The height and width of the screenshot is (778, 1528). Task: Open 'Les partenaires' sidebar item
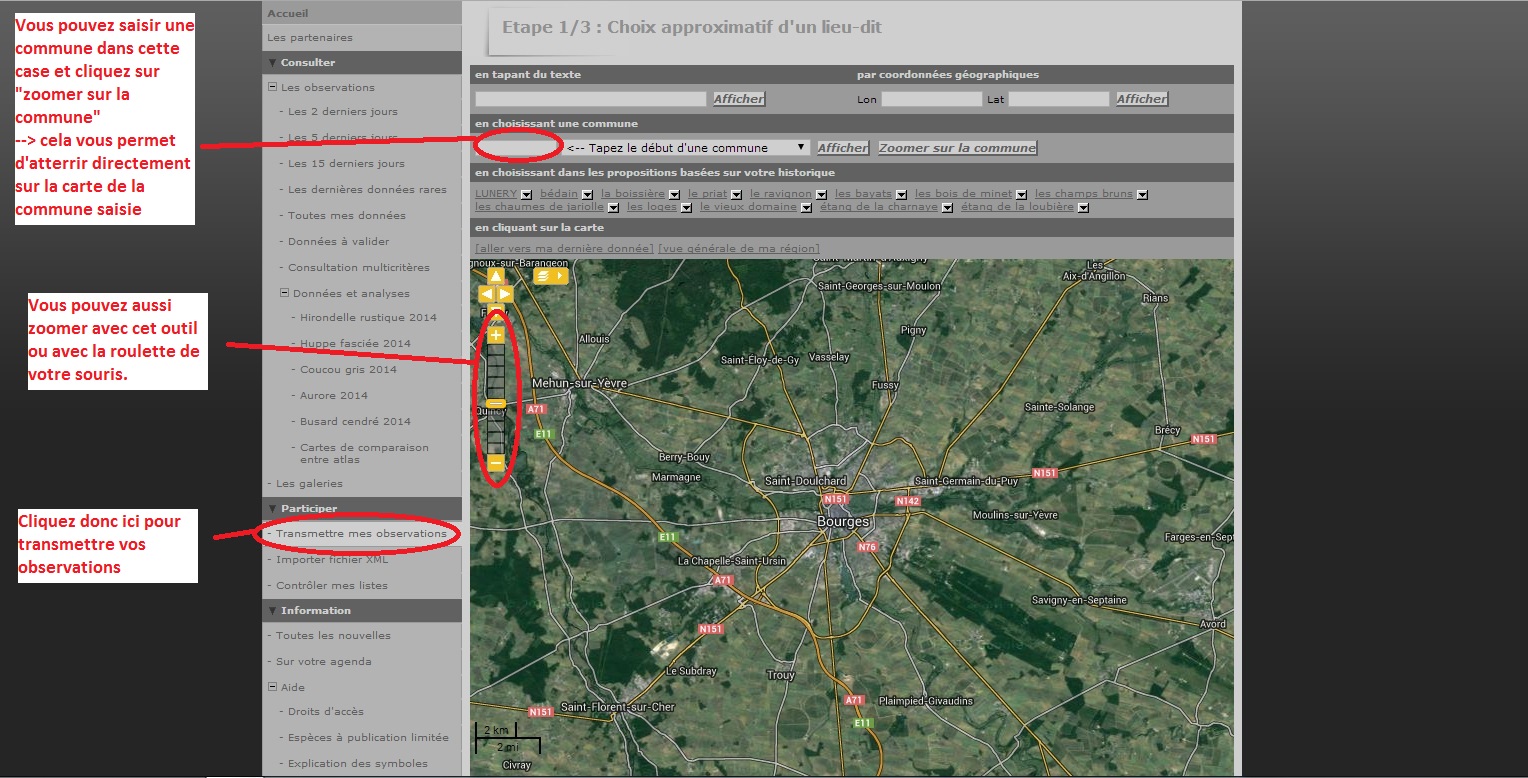coord(310,38)
